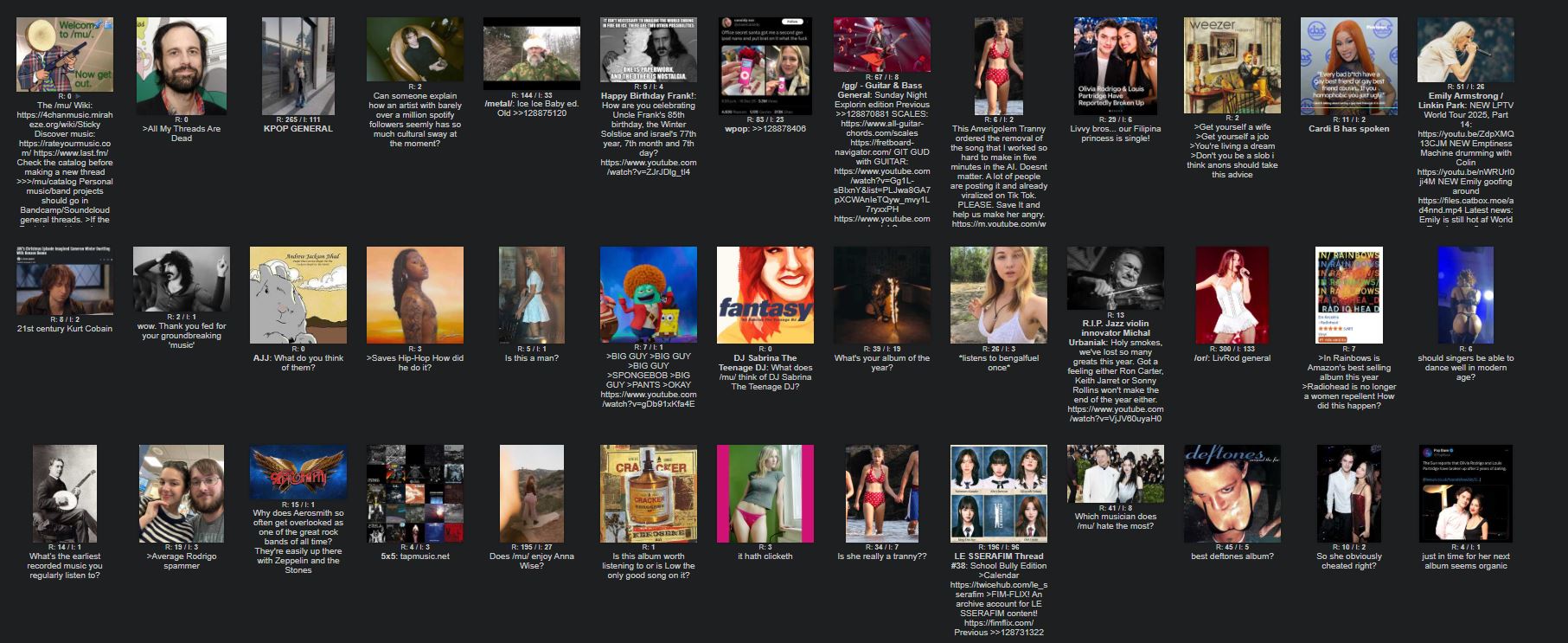Open the LE SSERAFIM thread thumbnail

[999, 494]
